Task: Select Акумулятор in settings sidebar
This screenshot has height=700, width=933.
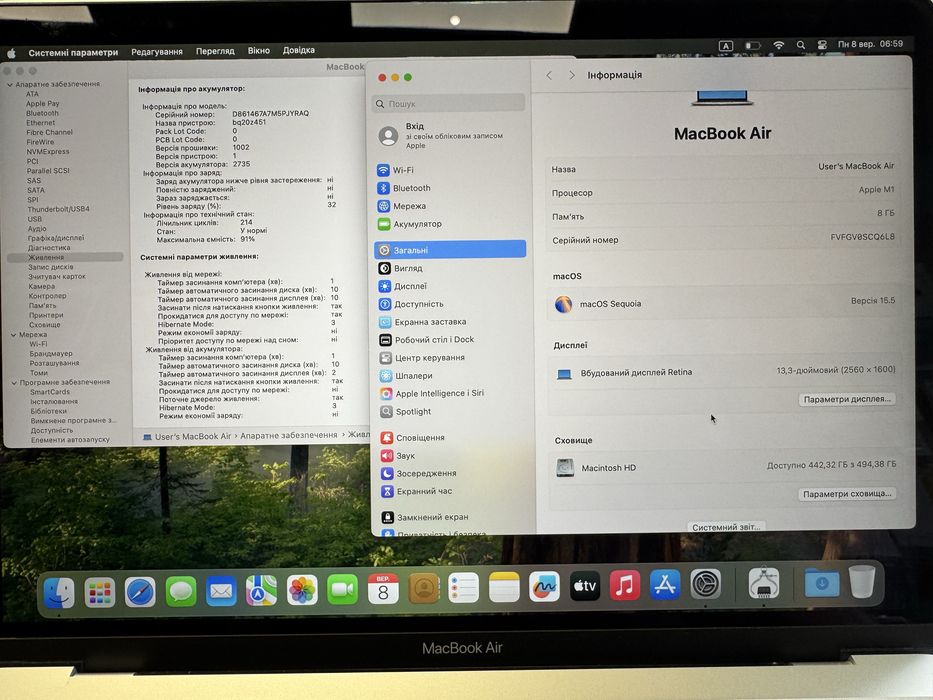Action: point(450,224)
